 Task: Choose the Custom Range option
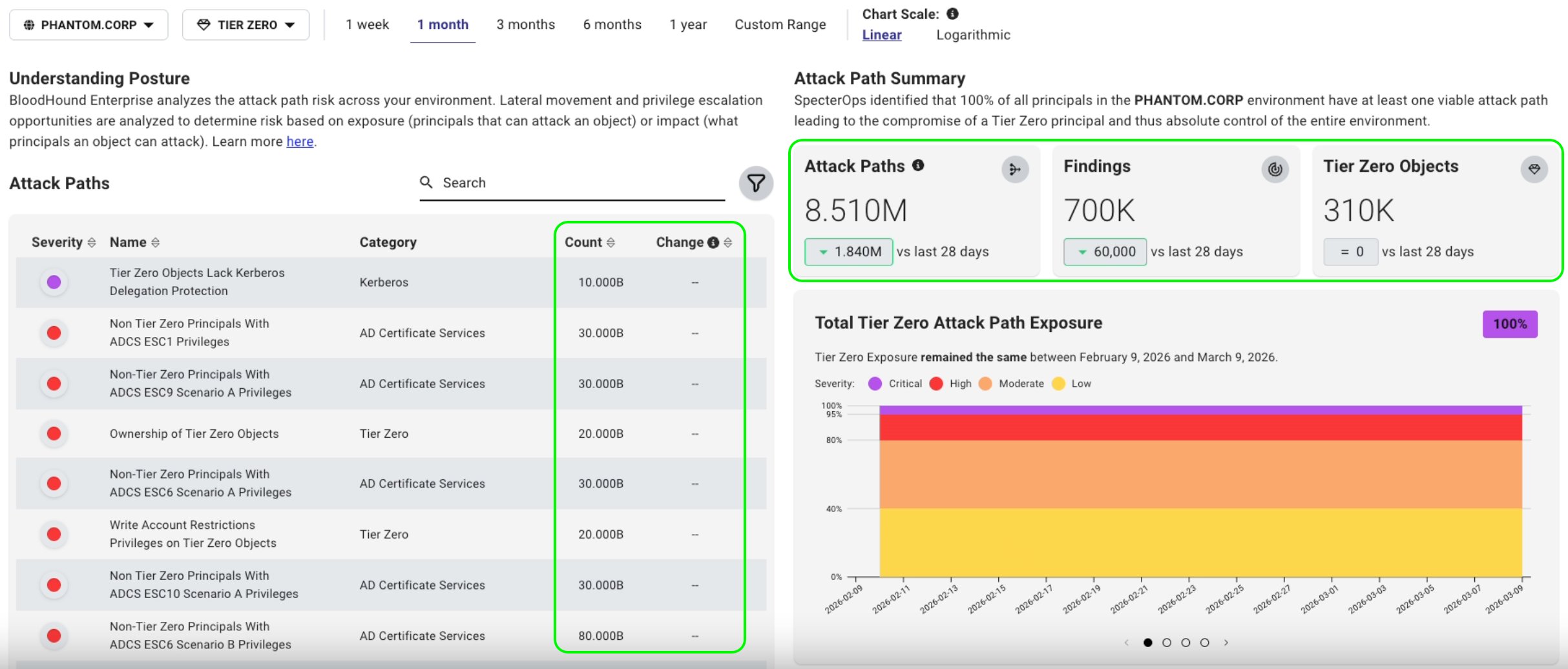780,25
